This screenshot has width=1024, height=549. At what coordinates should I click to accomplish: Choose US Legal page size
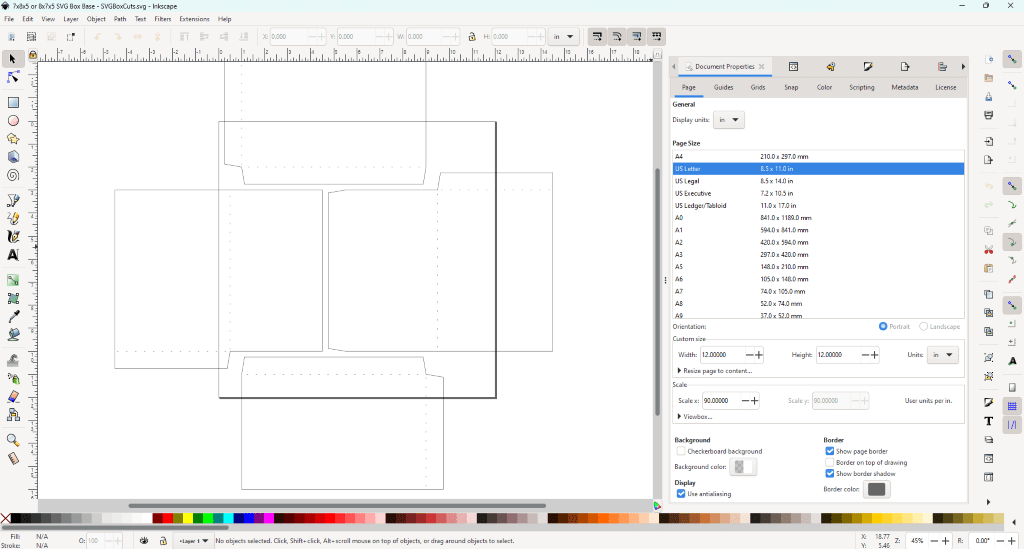coord(688,181)
